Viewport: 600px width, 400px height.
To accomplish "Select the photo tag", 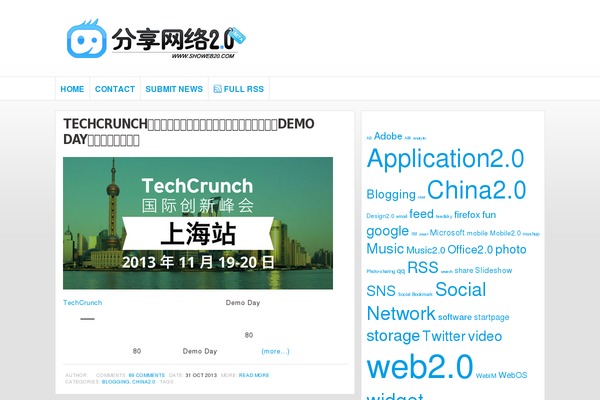I will (511, 250).
